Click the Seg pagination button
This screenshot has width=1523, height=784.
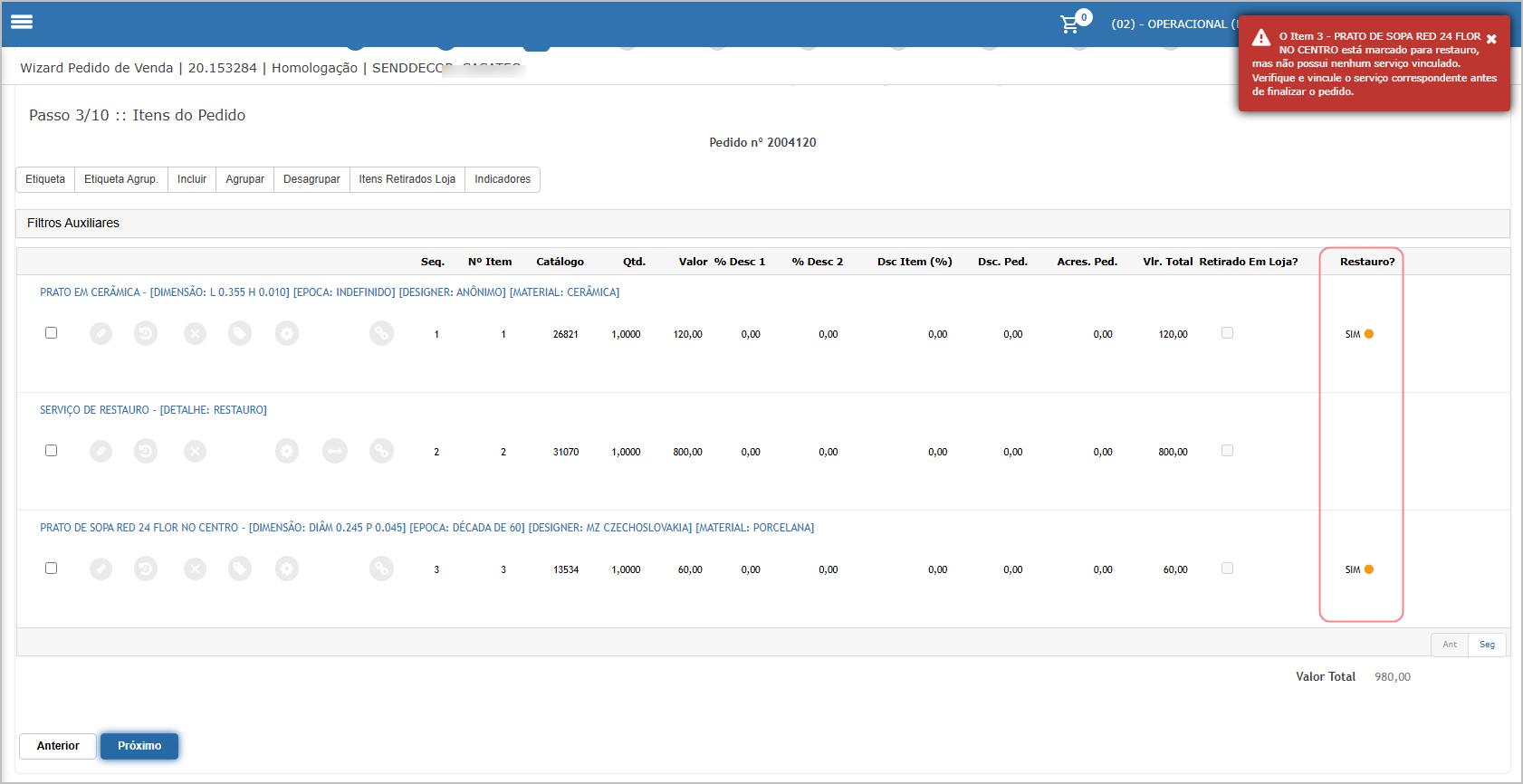tap(1487, 645)
